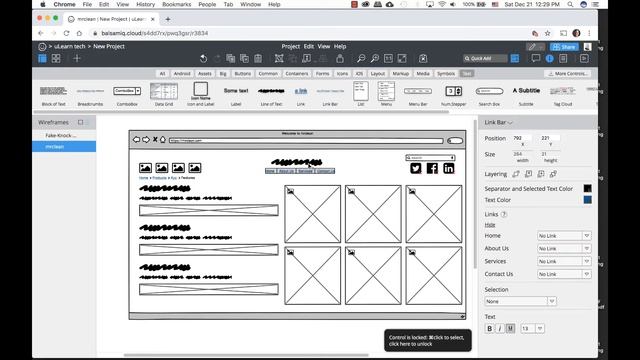Viewport: 640px width, 360px height.
Task: Select the Buttons library tab
Action: [x=242, y=73]
